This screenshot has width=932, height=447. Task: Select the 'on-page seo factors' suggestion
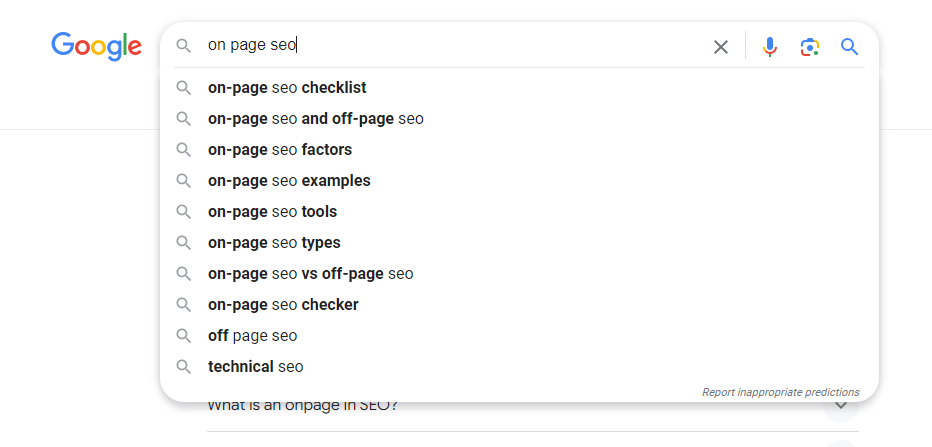280,150
